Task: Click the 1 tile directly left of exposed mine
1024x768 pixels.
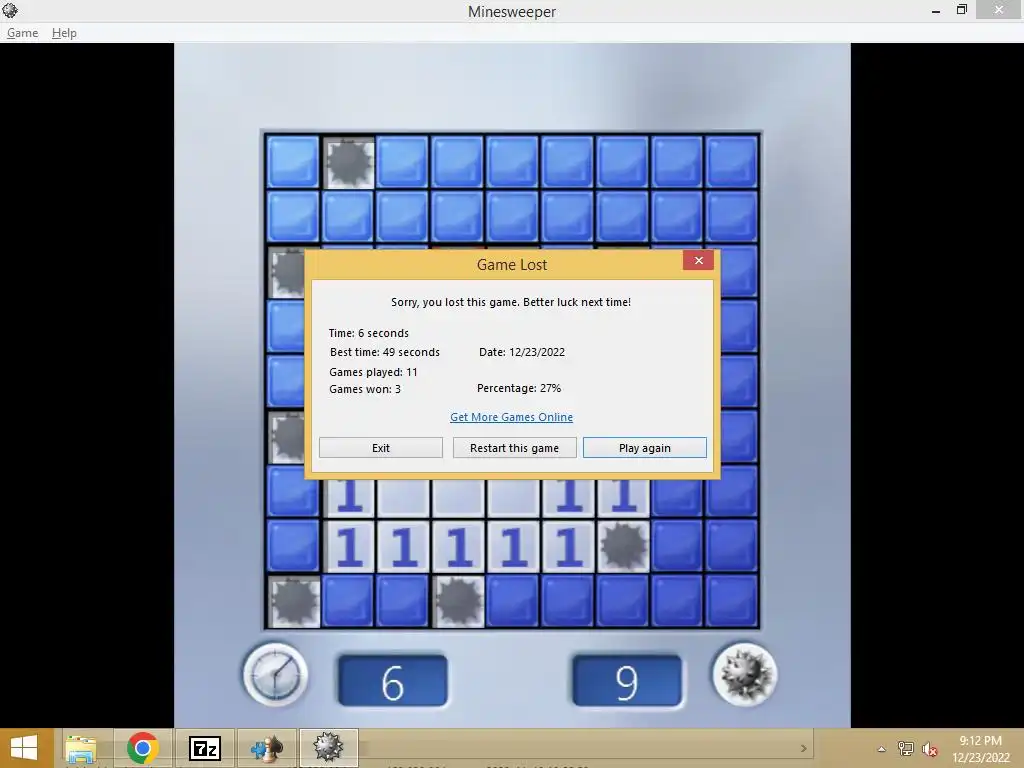Action: pyautogui.click(x=568, y=546)
